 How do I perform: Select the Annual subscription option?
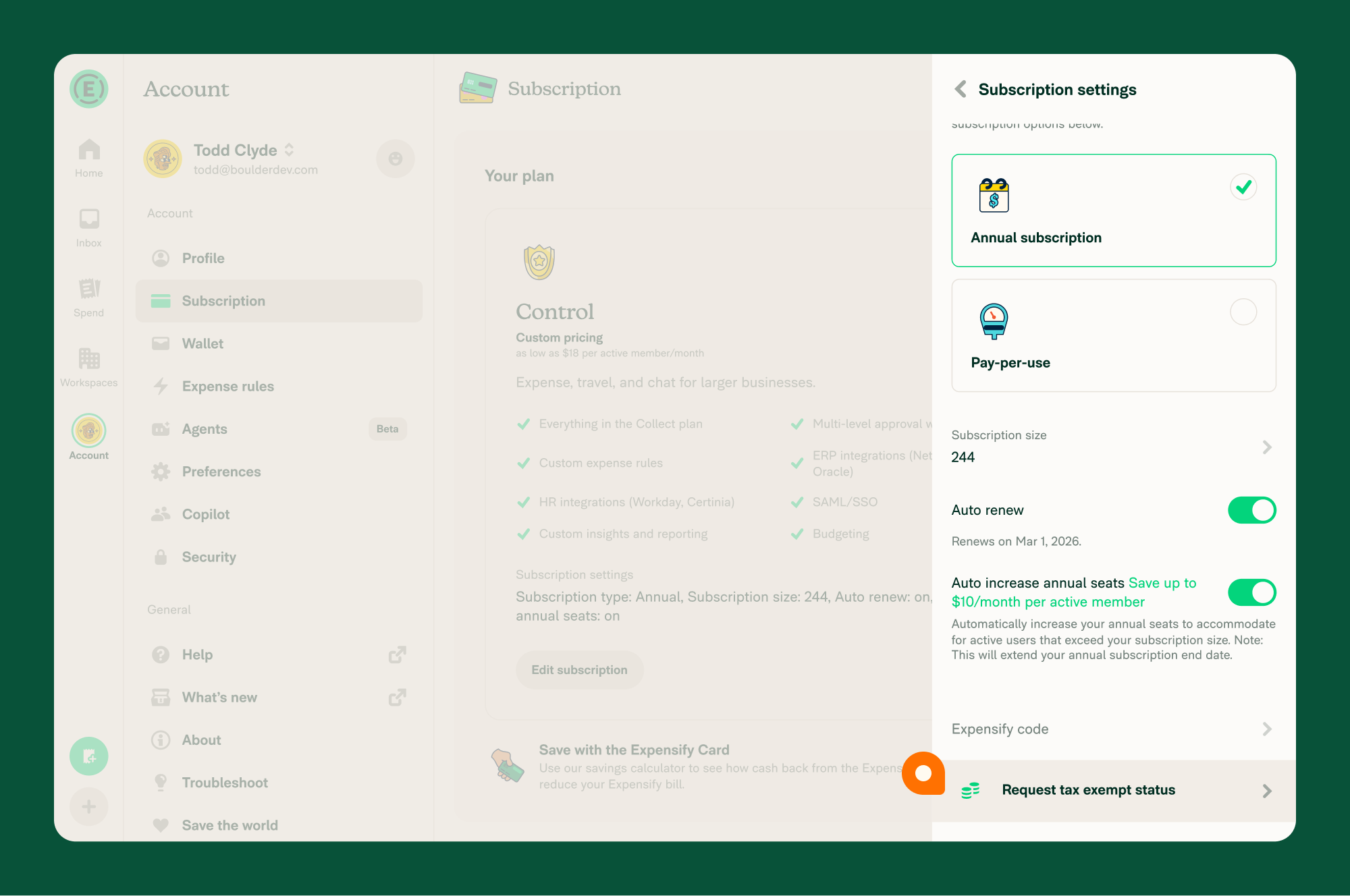(x=1114, y=211)
